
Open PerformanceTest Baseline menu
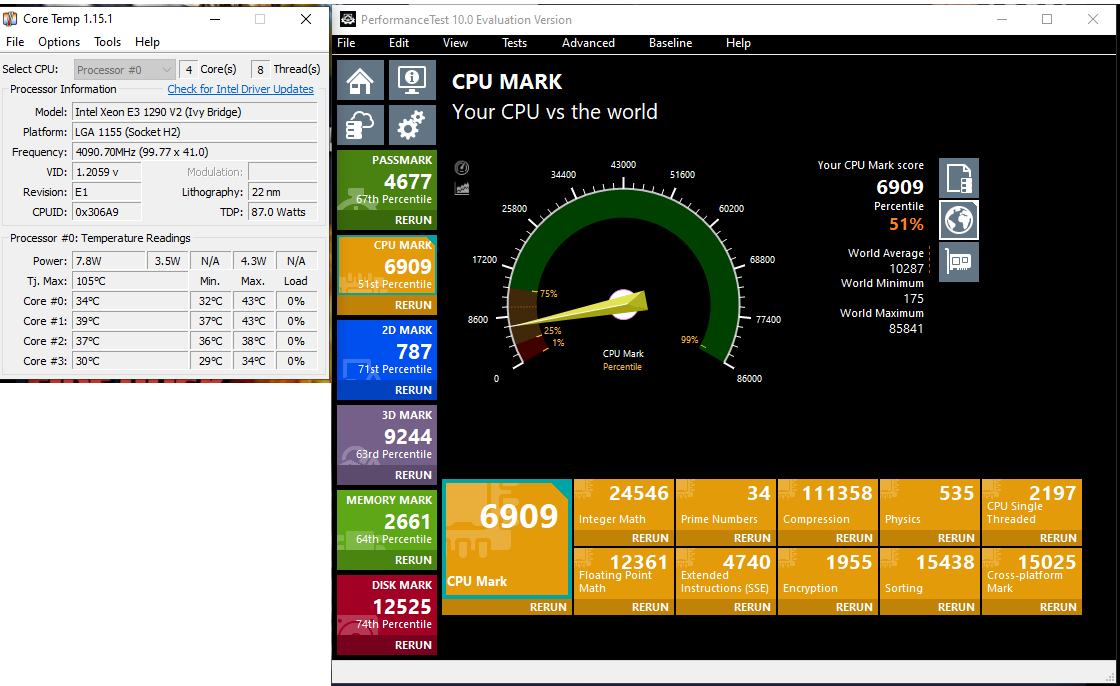click(x=670, y=43)
